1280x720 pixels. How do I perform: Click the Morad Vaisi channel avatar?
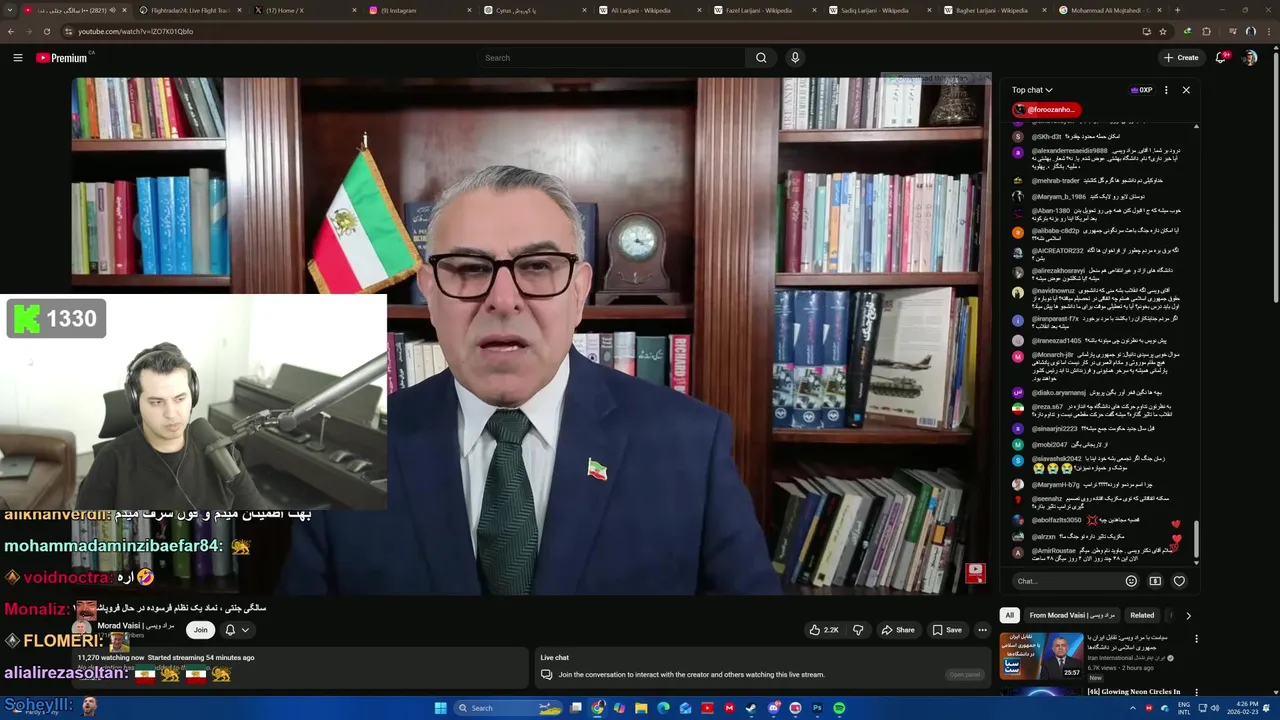point(81,629)
